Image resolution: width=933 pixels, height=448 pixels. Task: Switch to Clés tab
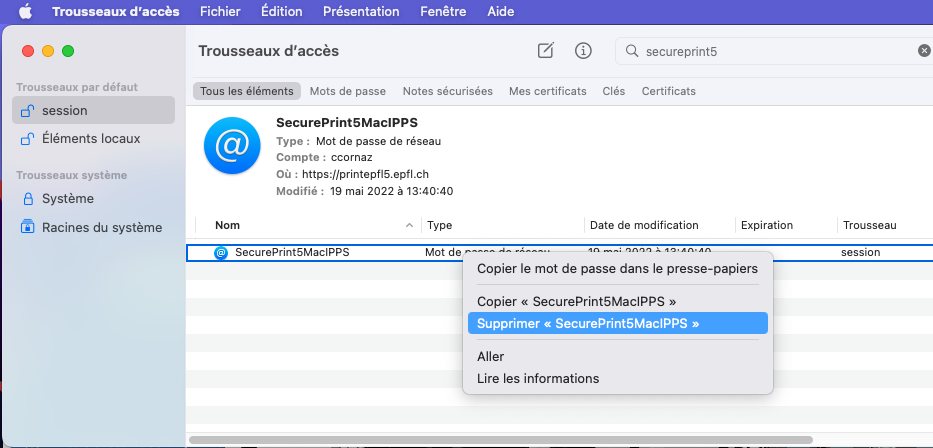613,91
